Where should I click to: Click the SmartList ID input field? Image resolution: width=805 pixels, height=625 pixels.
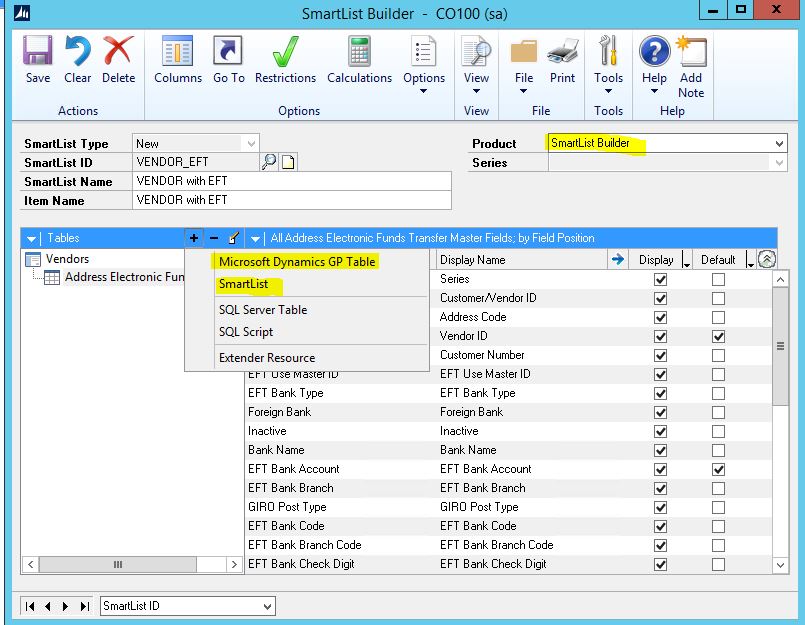tap(196, 162)
